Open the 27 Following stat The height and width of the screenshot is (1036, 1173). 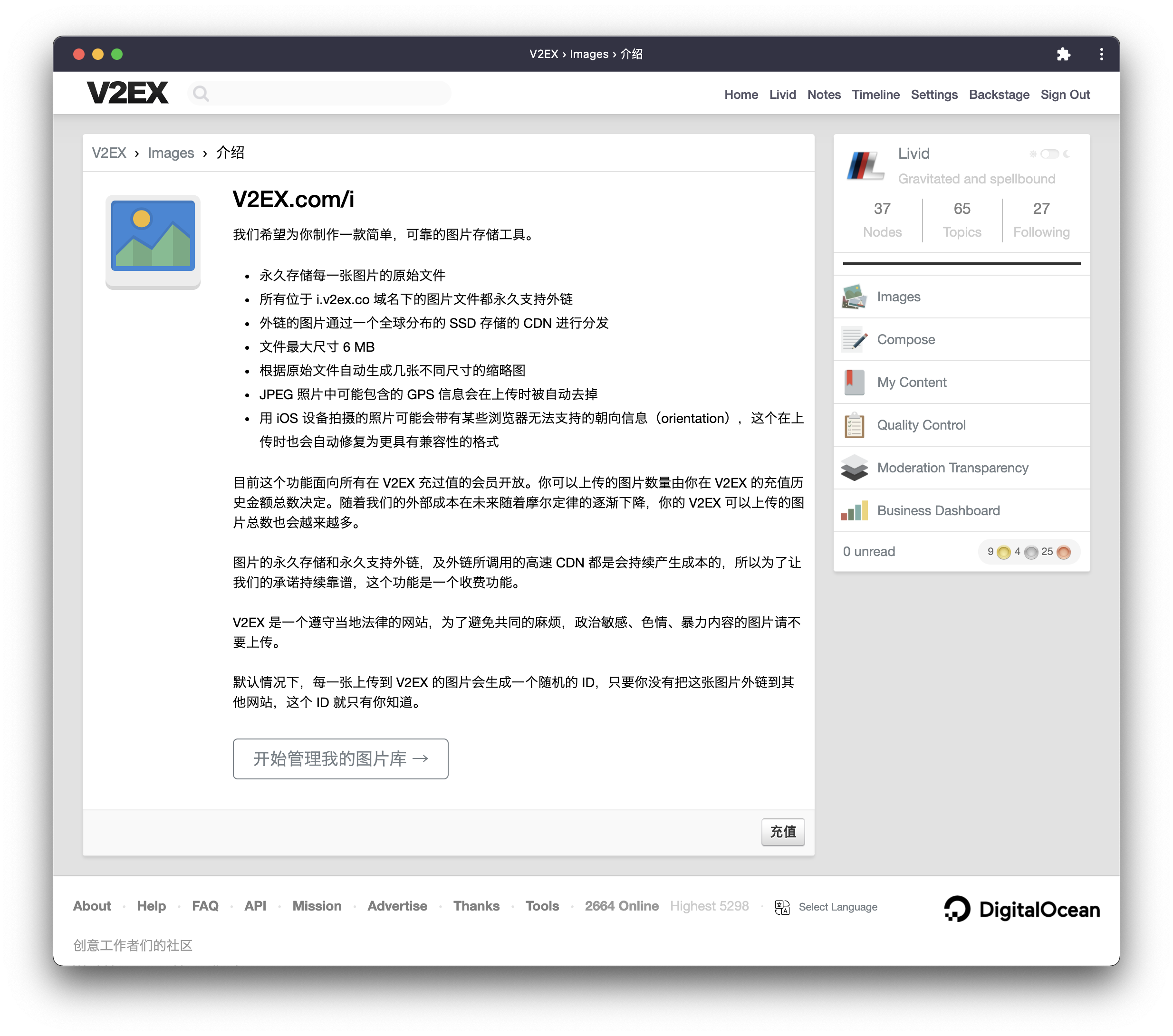coord(1041,221)
